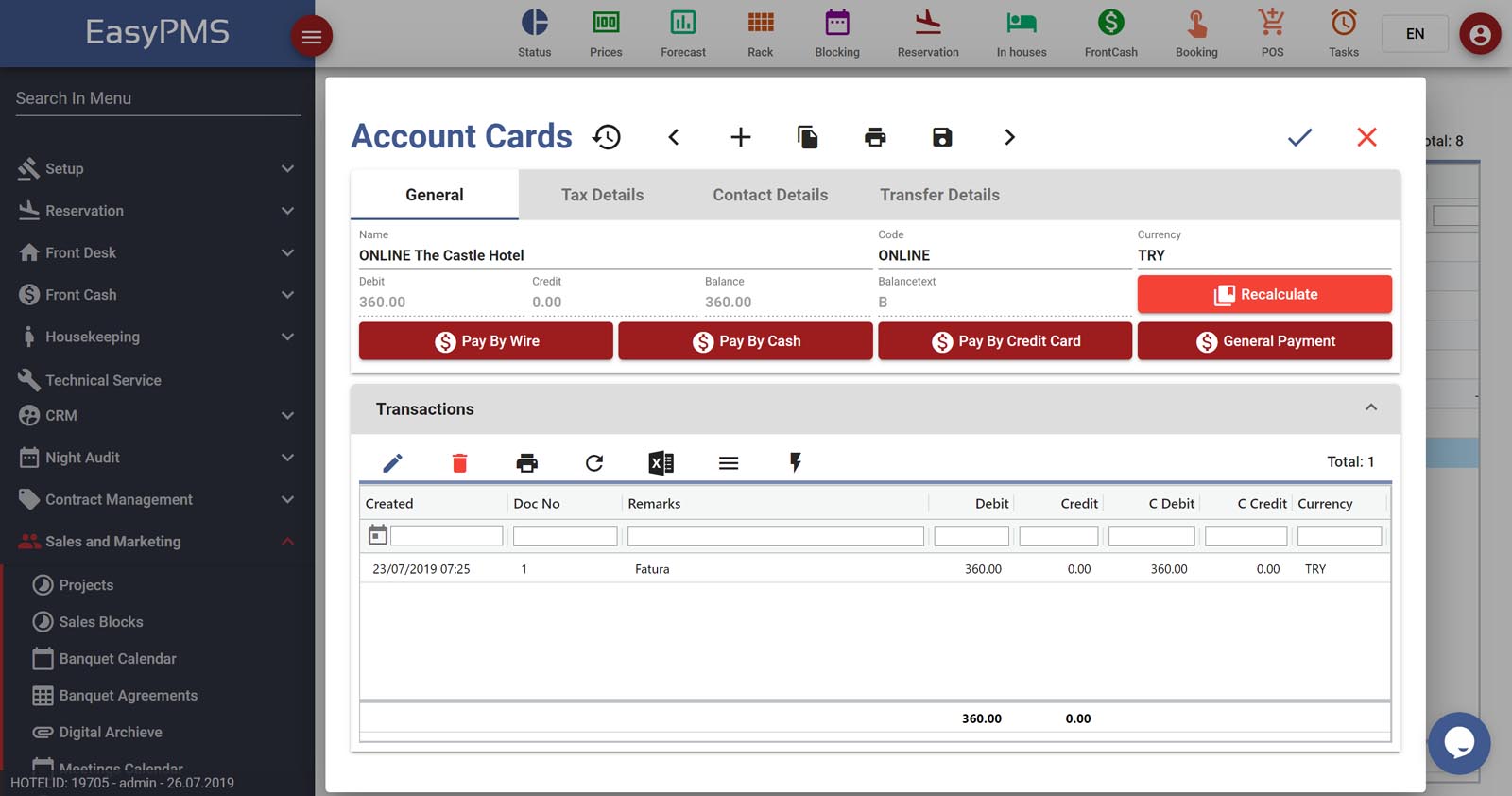Collapse the Sales and Marketing section
The image size is (1512, 796).
pyautogui.click(x=287, y=542)
